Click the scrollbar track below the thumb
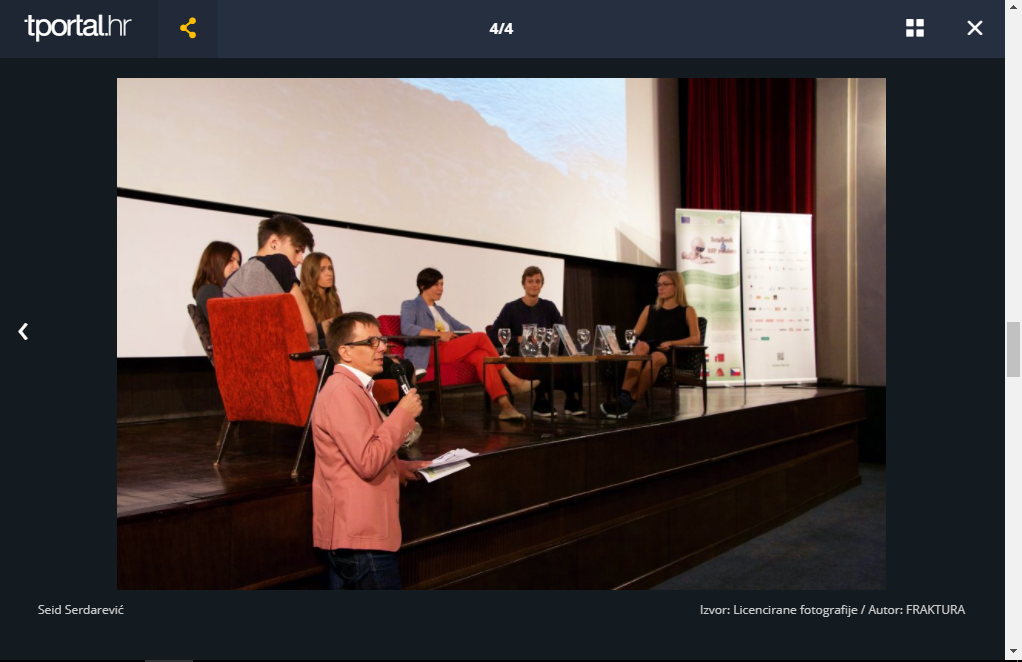This screenshot has height=662, width=1022. [x=1013, y=500]
